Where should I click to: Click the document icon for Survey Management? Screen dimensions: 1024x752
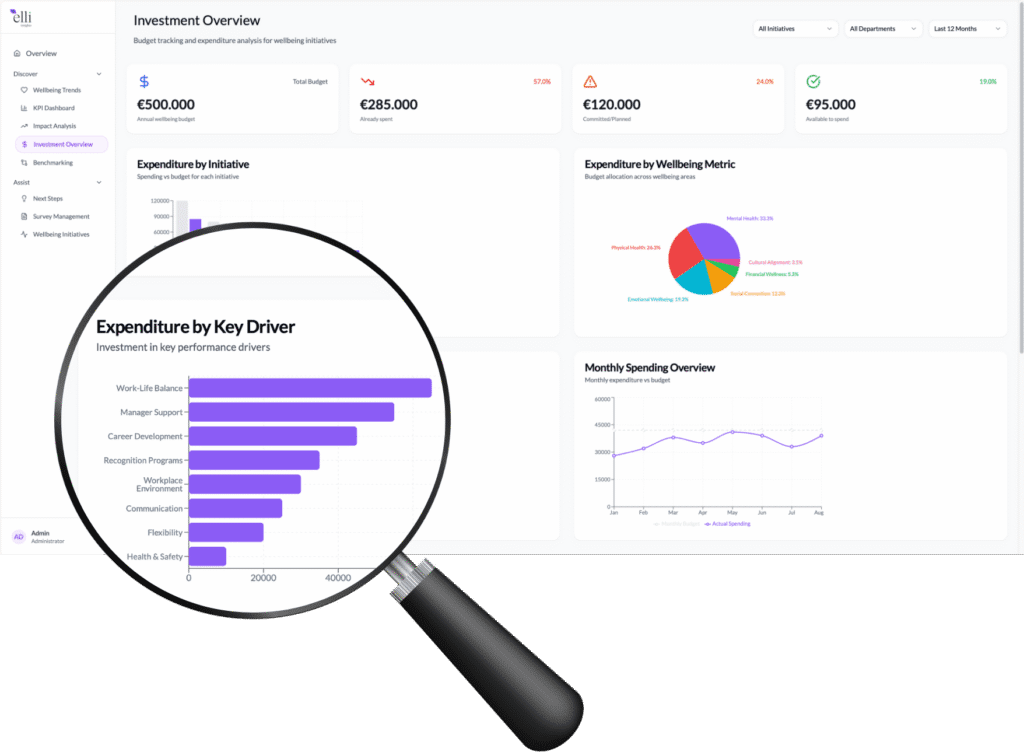(x=24, y=216)
